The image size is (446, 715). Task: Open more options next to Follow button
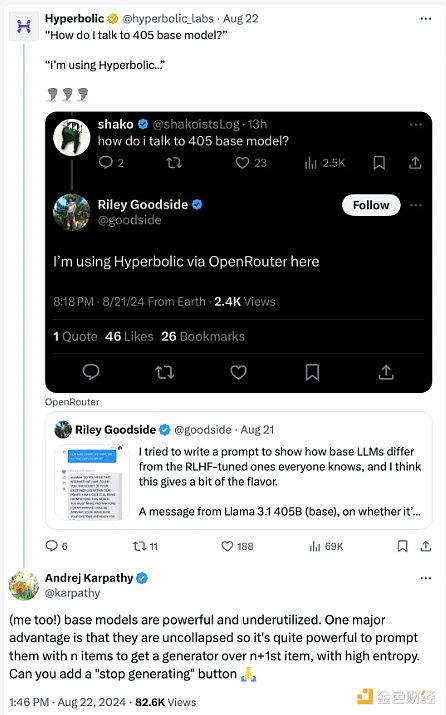(x=416, y=205)
